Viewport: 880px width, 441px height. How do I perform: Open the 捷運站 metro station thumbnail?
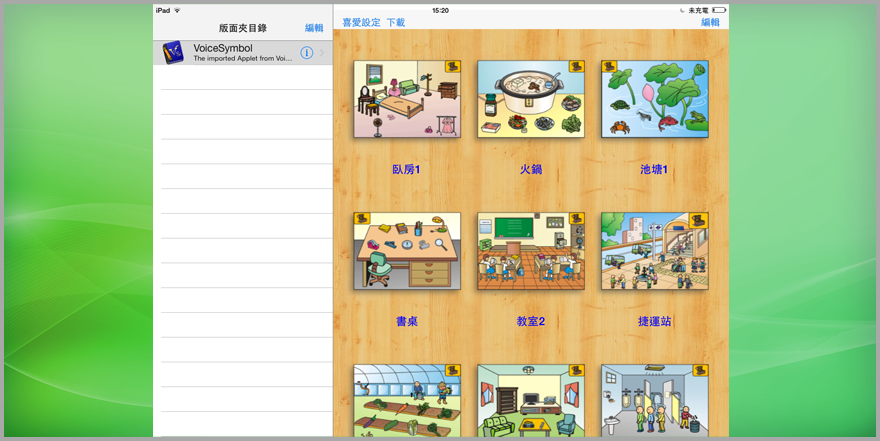(655, 251)
